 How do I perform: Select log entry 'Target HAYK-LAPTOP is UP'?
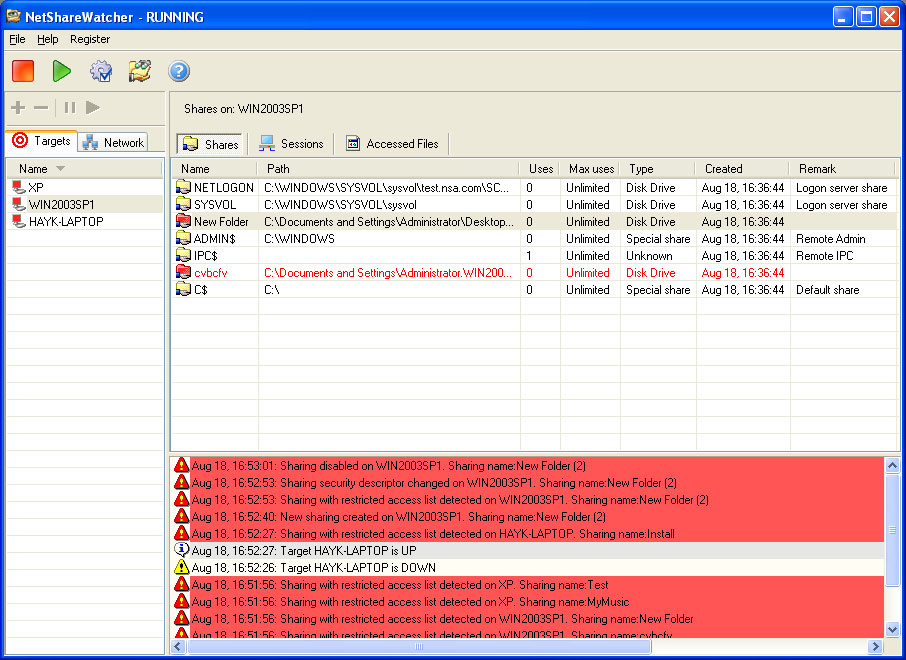(x=528, y=550)
